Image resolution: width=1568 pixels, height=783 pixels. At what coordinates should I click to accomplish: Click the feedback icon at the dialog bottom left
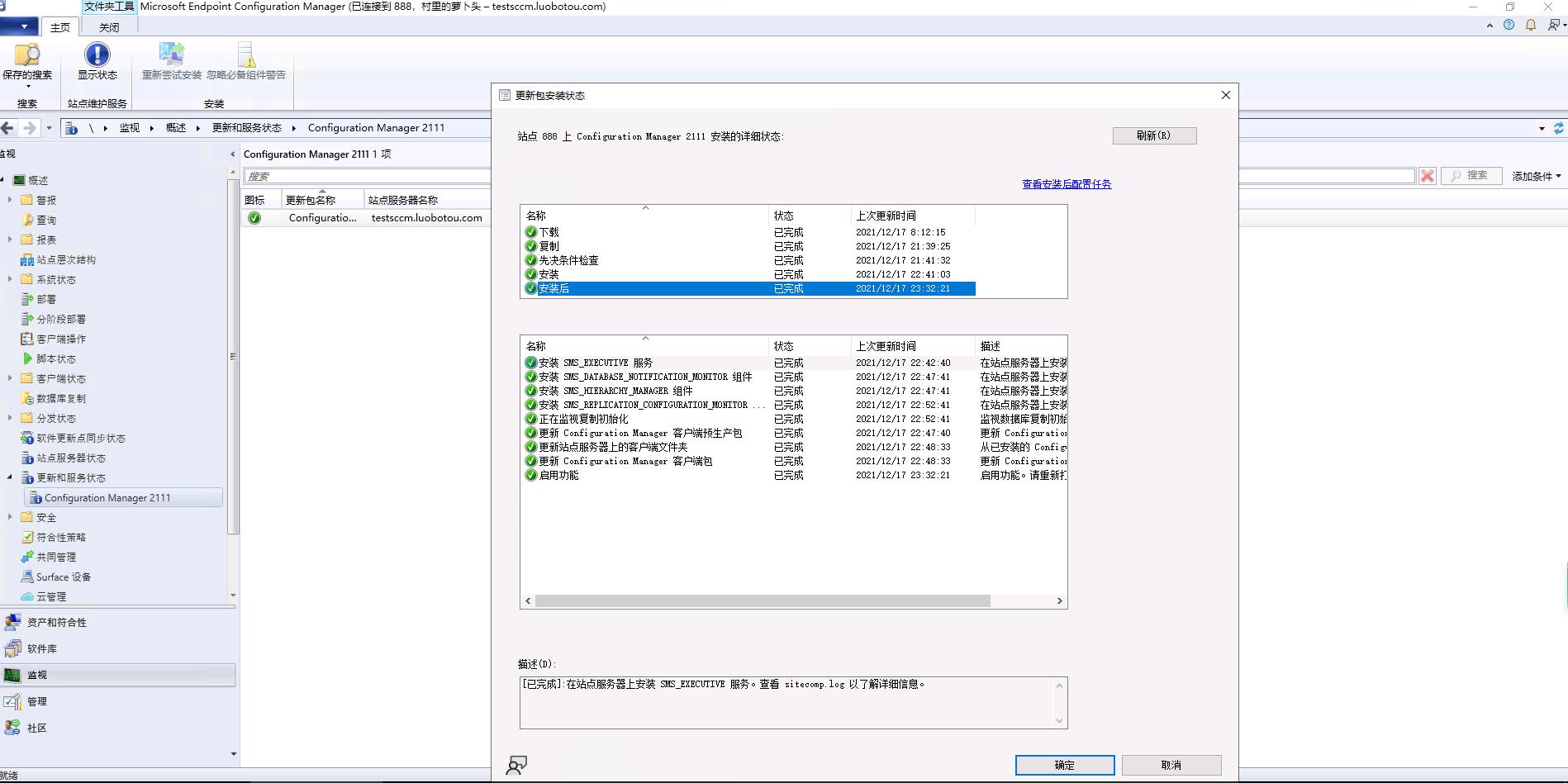tap(516, 766)
